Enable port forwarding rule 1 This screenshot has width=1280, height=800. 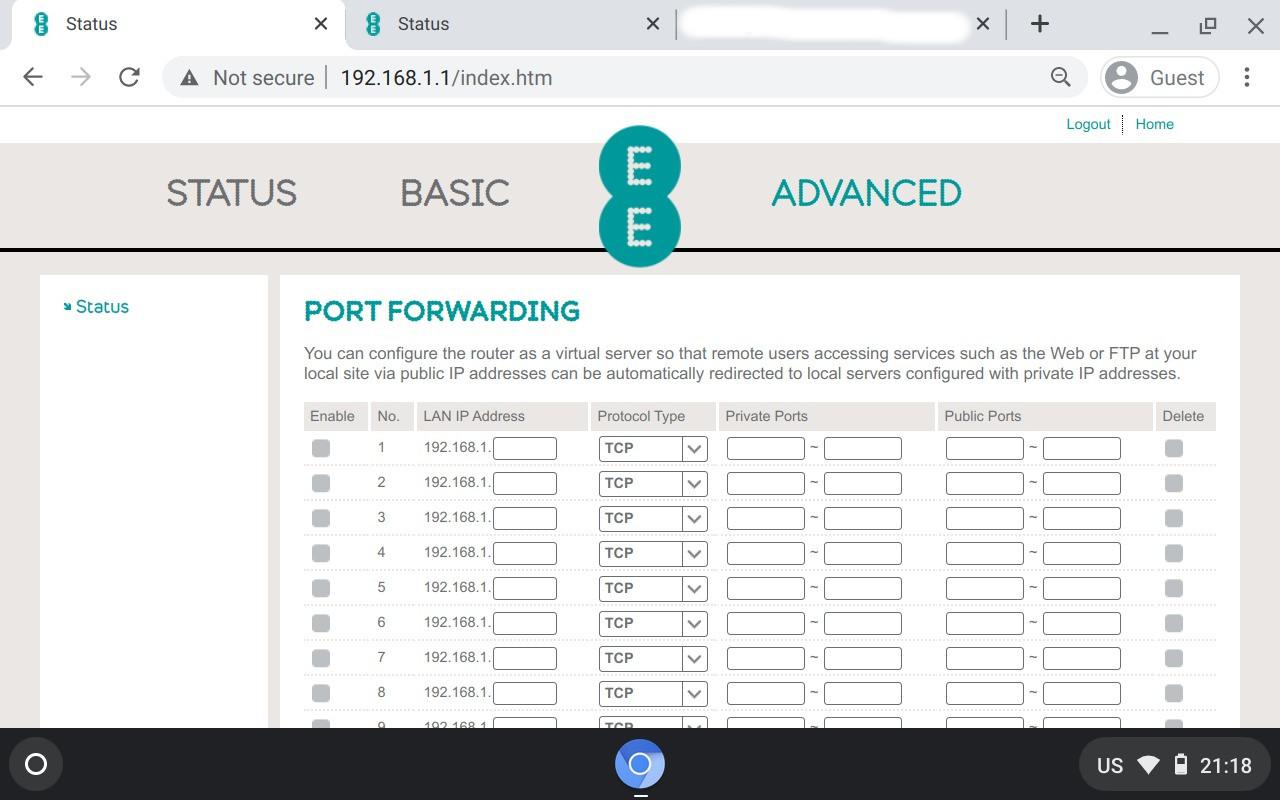coord(321,448)
